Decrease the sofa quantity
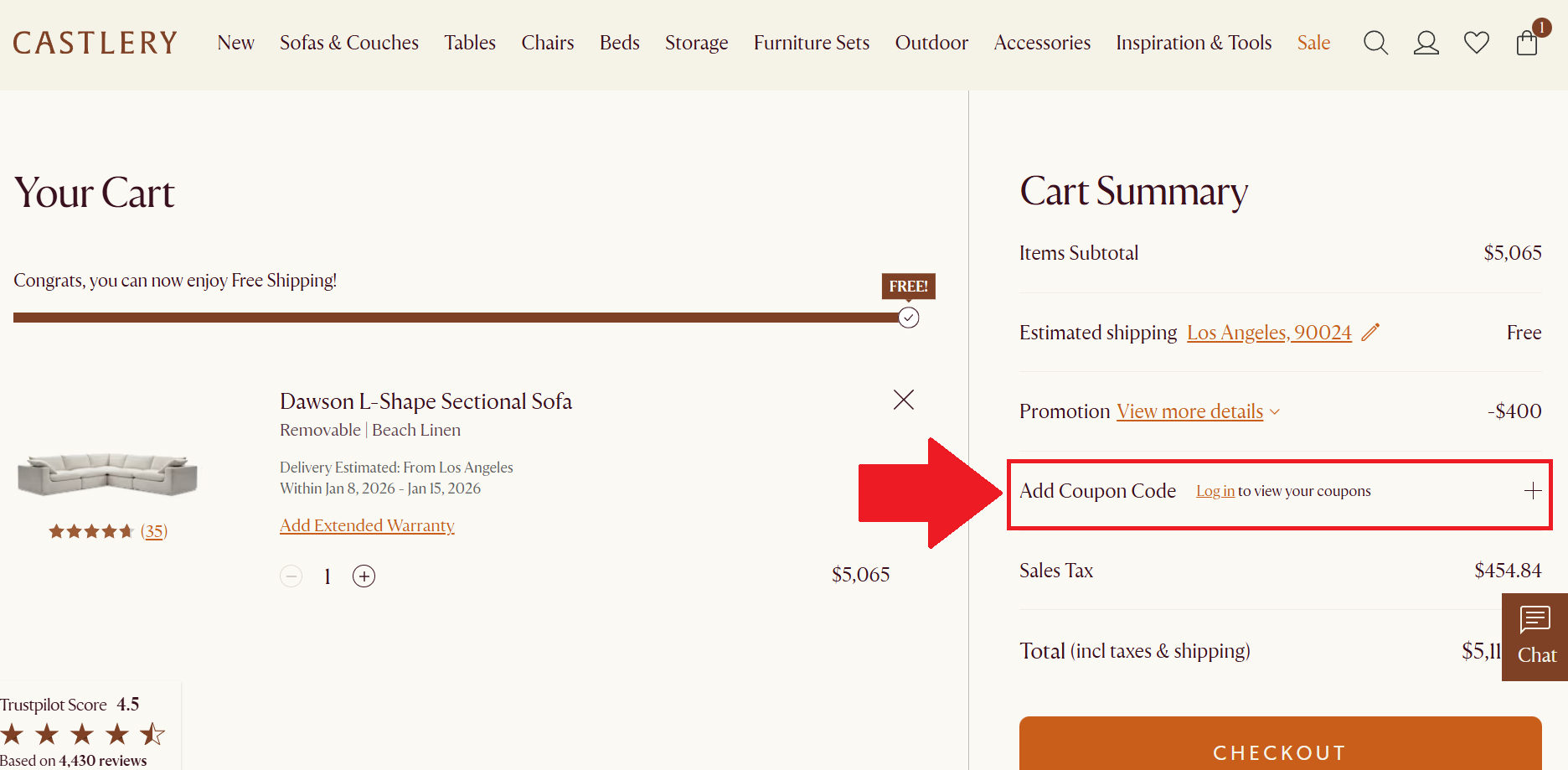The width and height of the screenshot is (1568, 770). 291,576
